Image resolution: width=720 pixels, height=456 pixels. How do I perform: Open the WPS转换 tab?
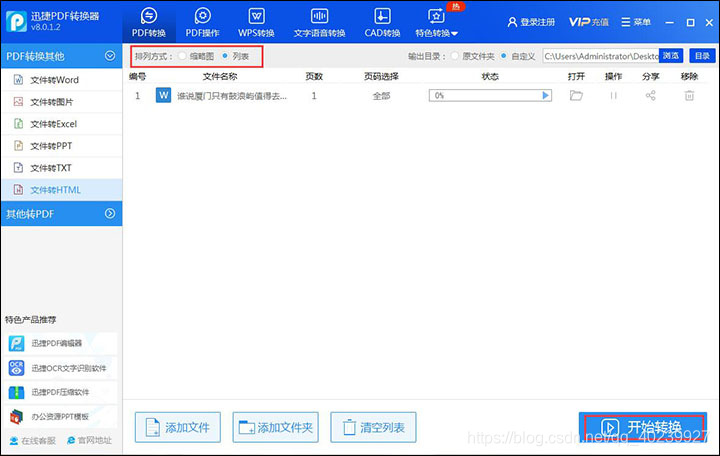tap(256, 23)
